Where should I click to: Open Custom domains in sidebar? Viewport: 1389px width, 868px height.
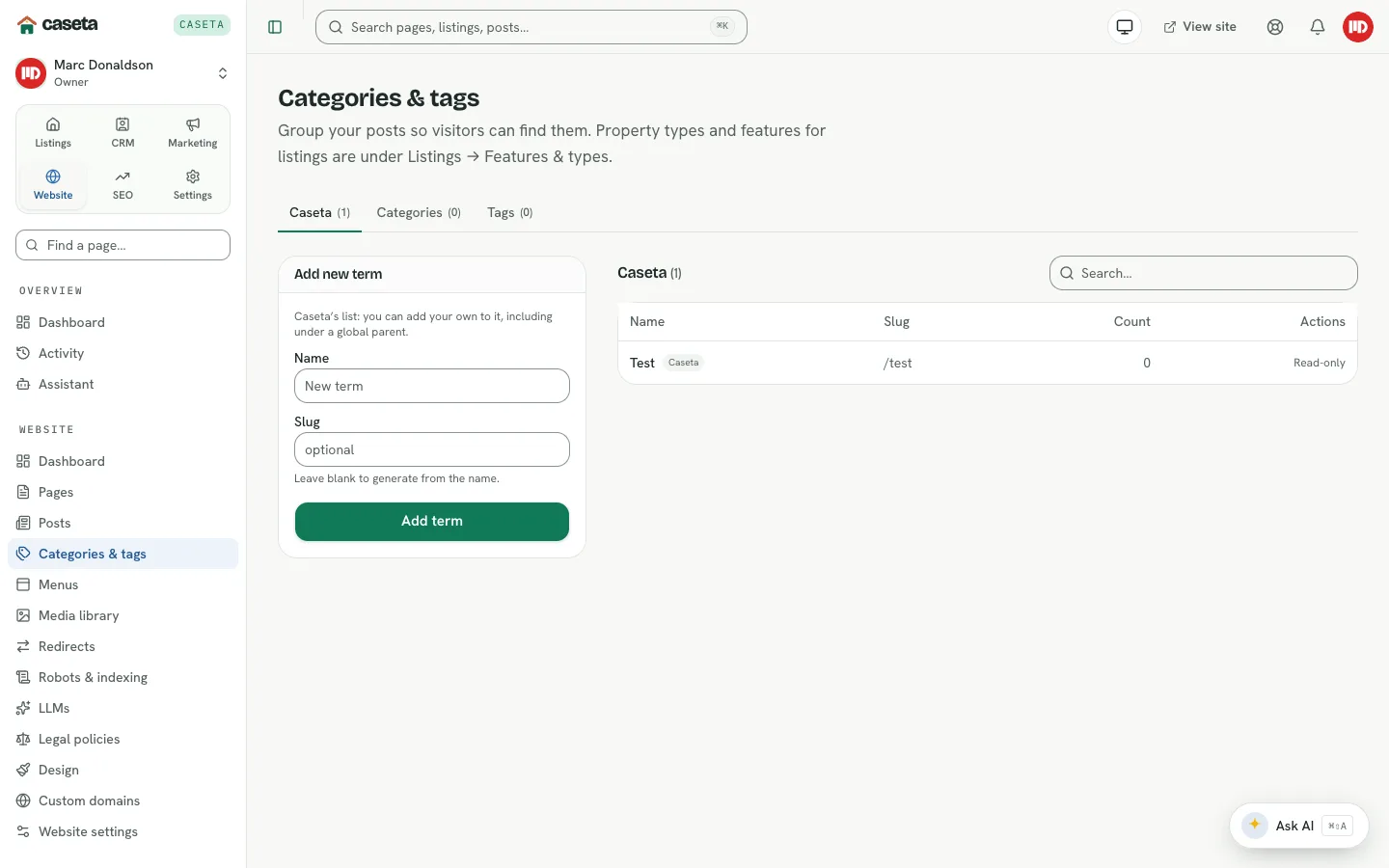pos(123,800)
